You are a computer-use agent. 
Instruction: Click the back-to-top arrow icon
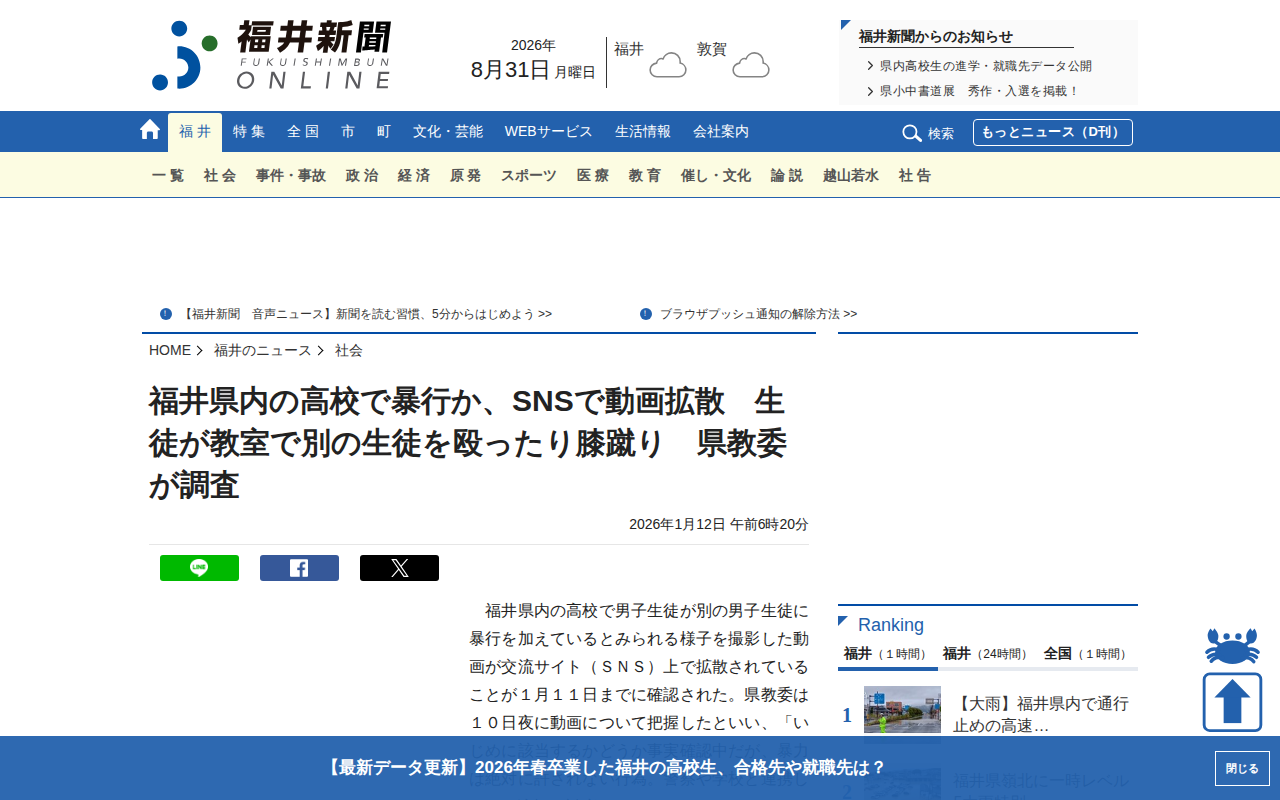[x=1232, y=702]
